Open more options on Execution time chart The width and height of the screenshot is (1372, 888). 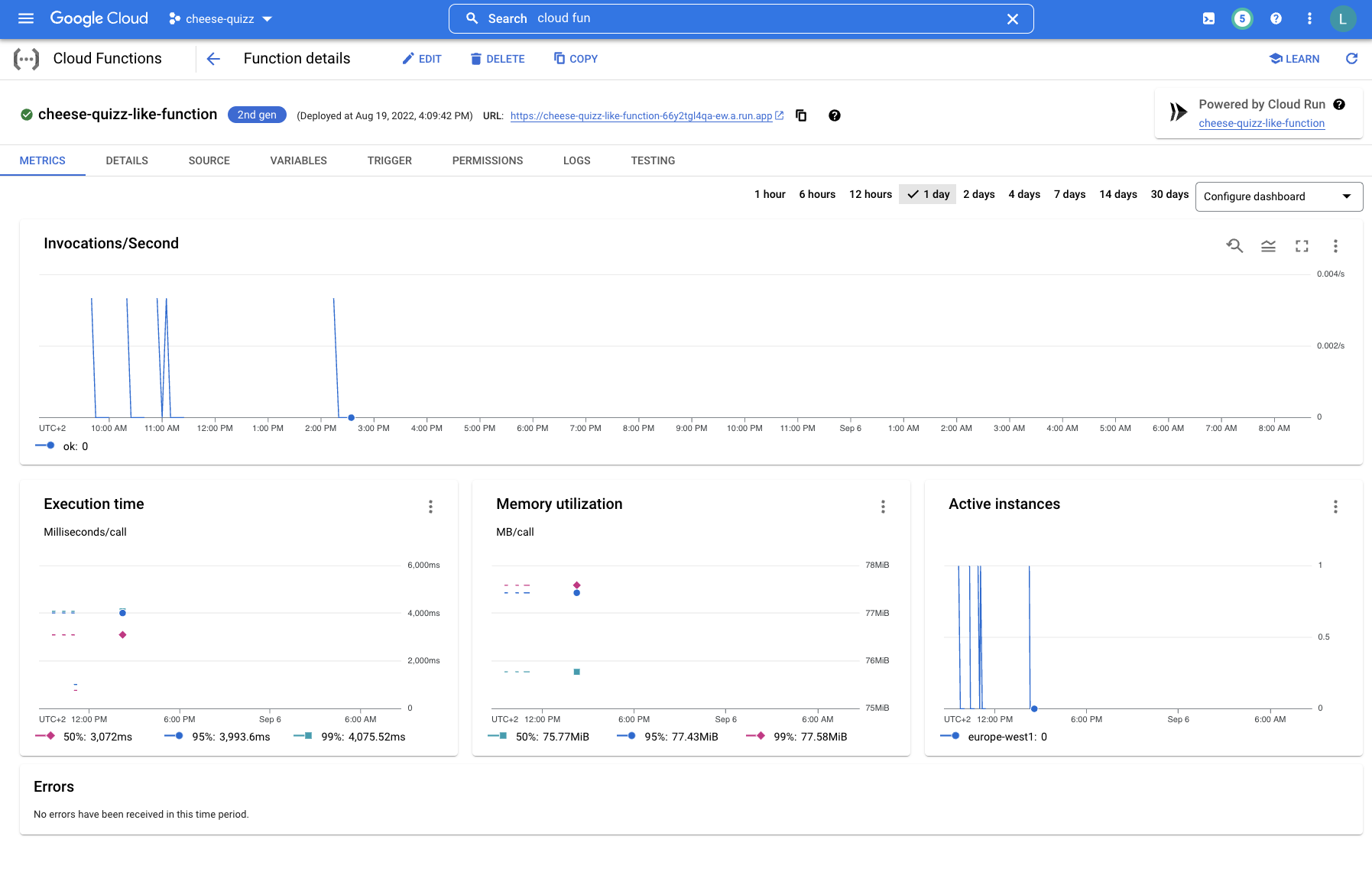(430, 507)
